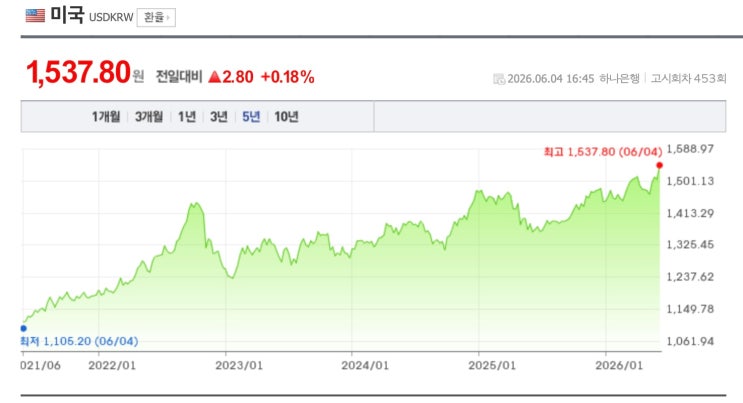Click the 하나은행 source text
This screenshot has width=743, height=403.
coord(619,78)
